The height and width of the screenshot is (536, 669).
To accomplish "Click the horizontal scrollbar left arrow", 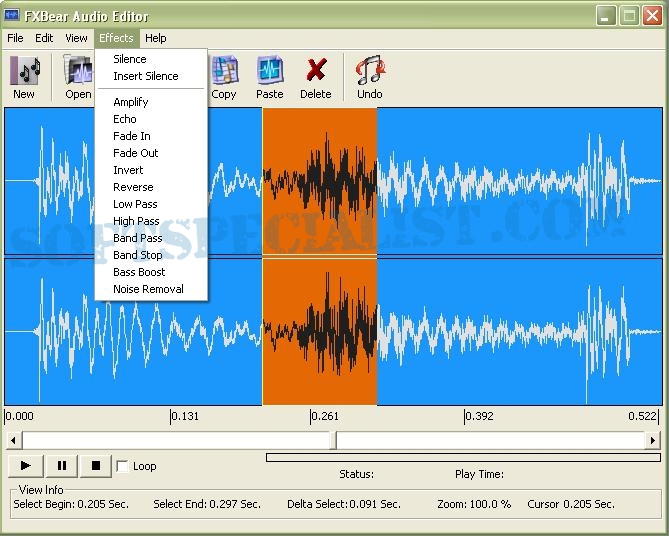I will (13, 440).
